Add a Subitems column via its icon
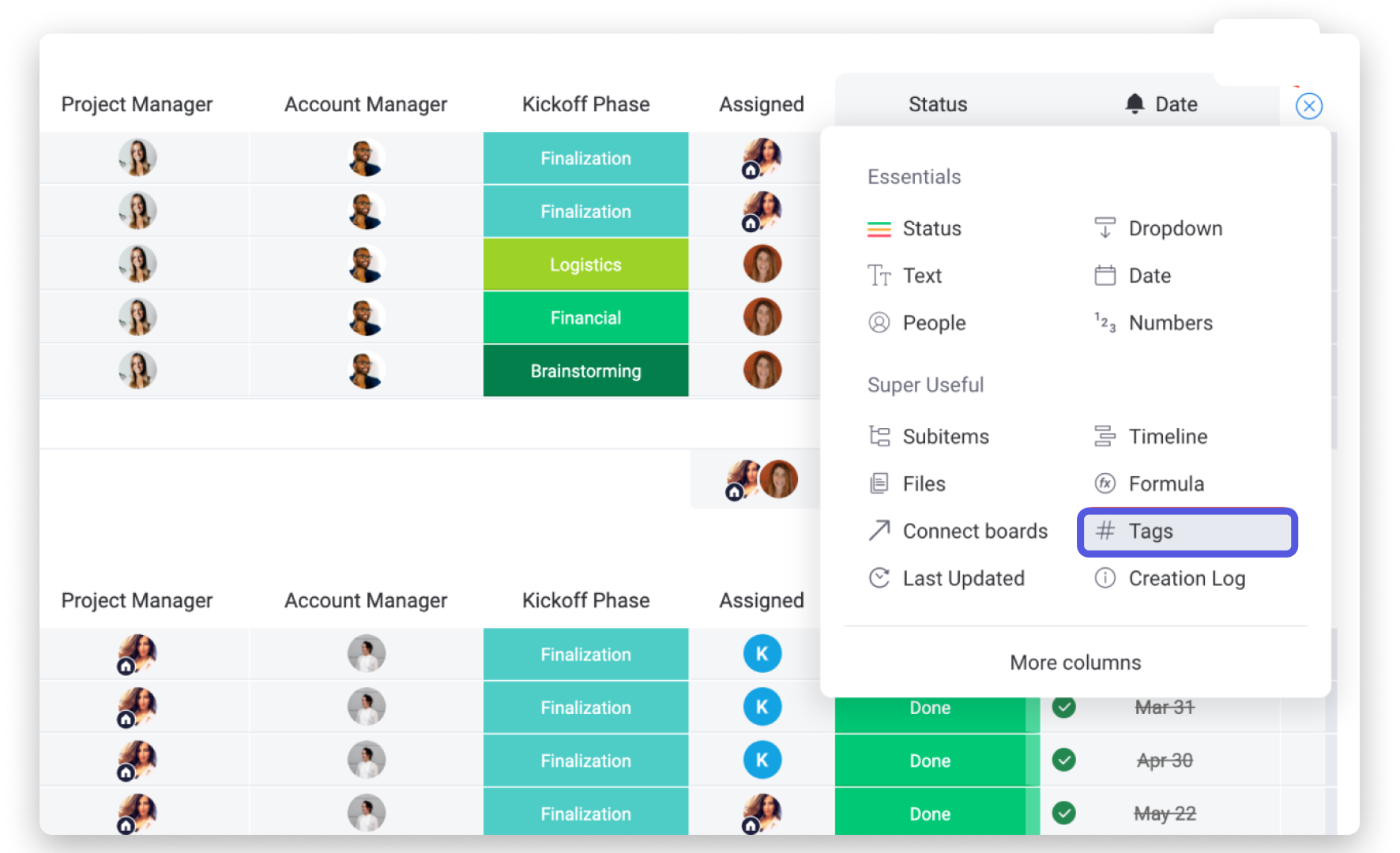 pos(879,437)
